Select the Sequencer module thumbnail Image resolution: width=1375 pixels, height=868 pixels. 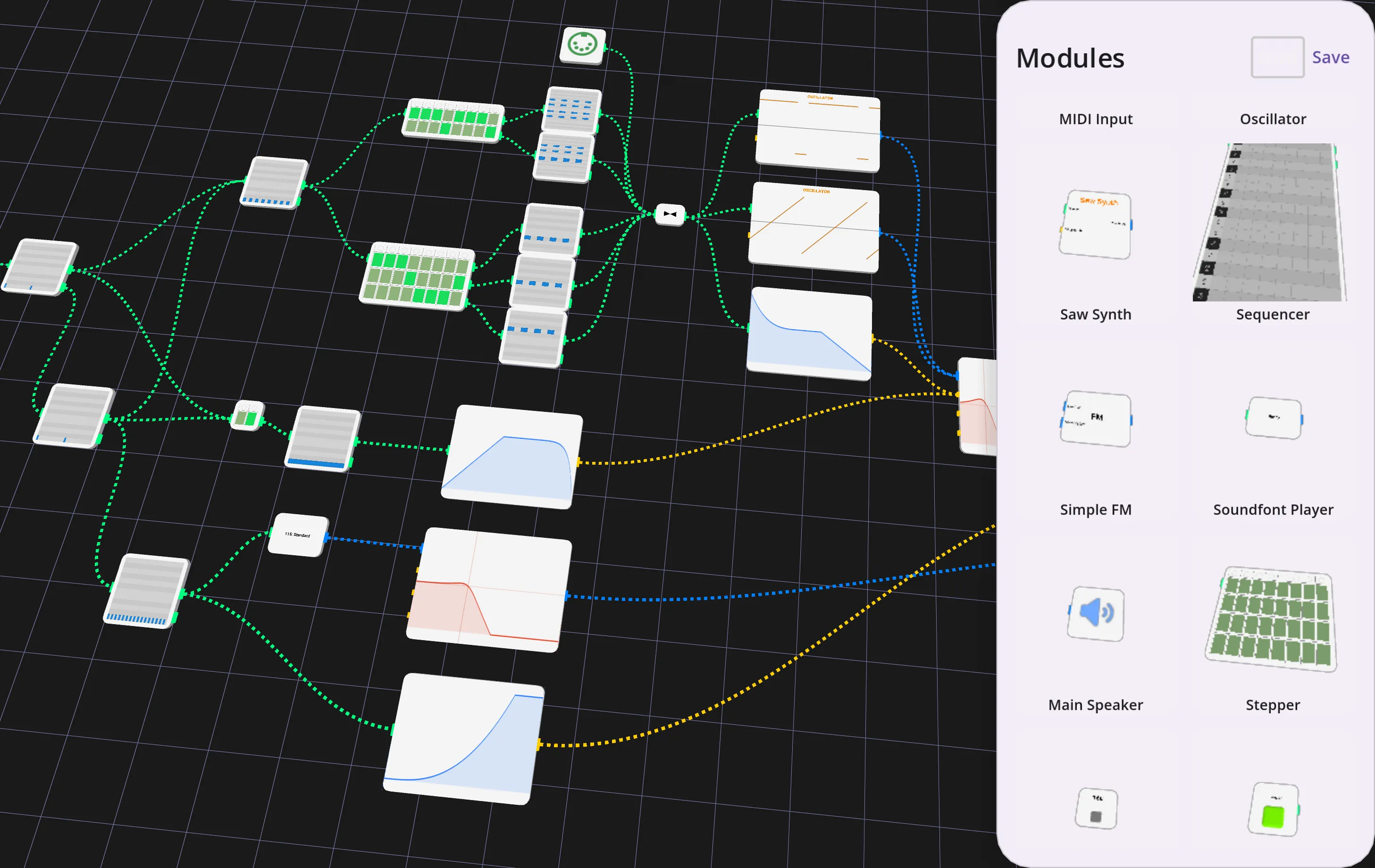pos(1271,222)
